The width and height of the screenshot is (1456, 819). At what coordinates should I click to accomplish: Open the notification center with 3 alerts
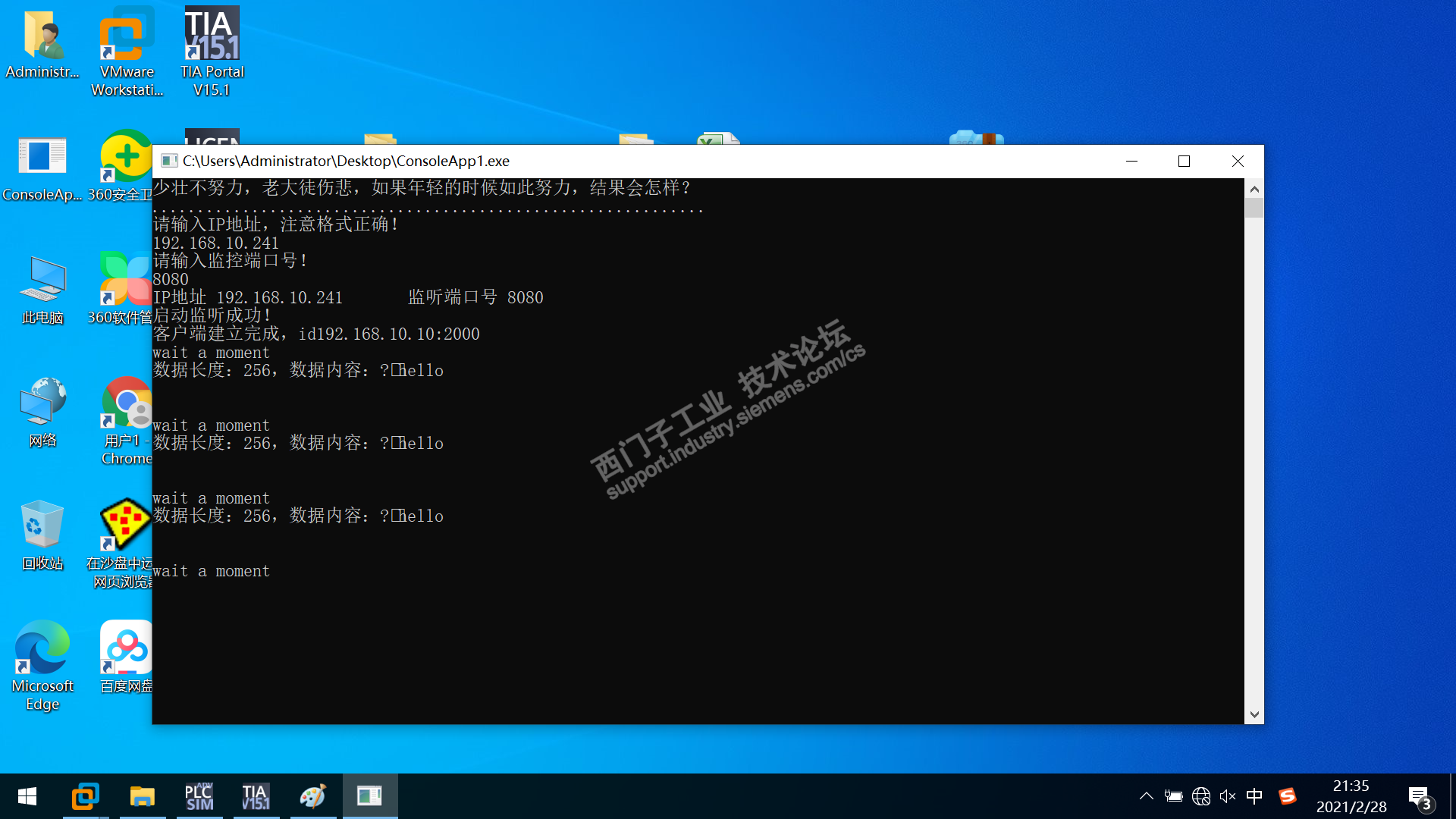[x=1420, y=798]
